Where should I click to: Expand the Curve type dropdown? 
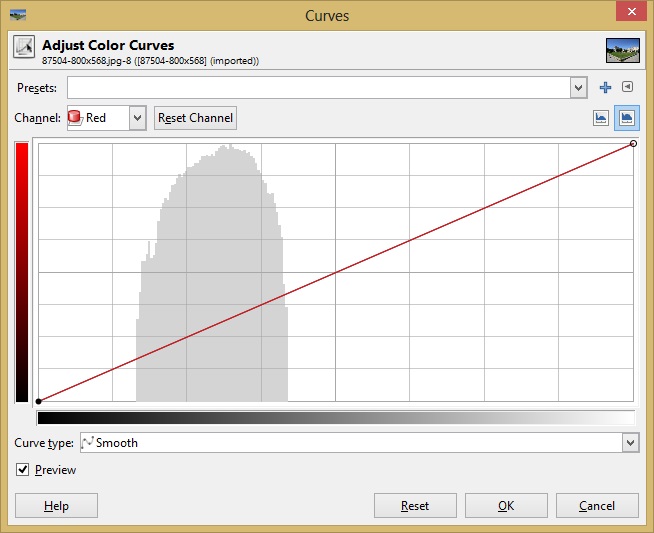[630, 443]
